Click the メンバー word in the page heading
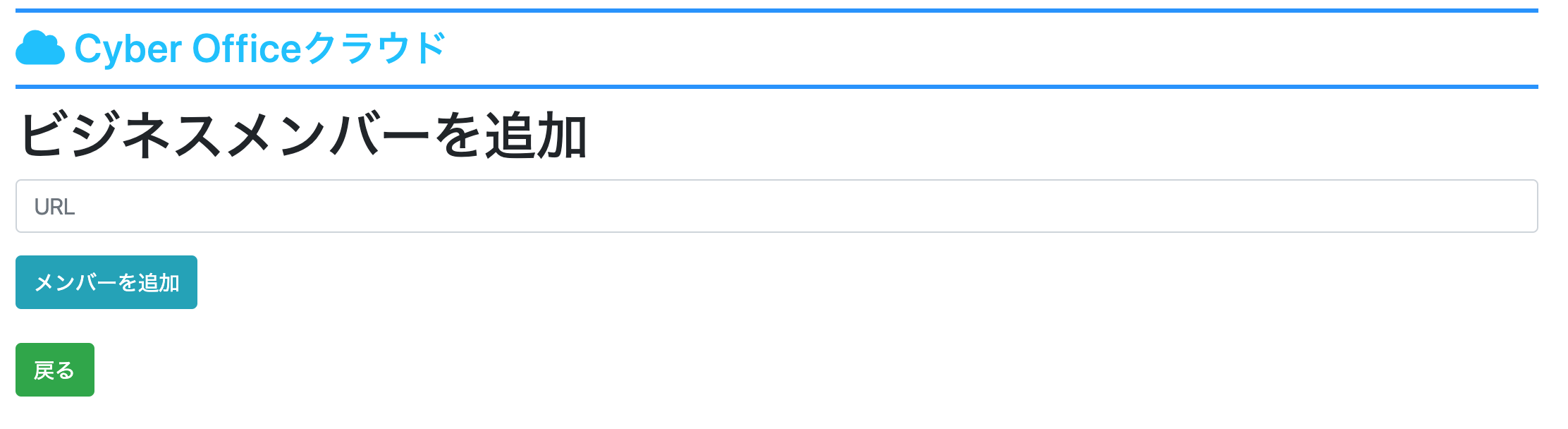 [327, 135]
